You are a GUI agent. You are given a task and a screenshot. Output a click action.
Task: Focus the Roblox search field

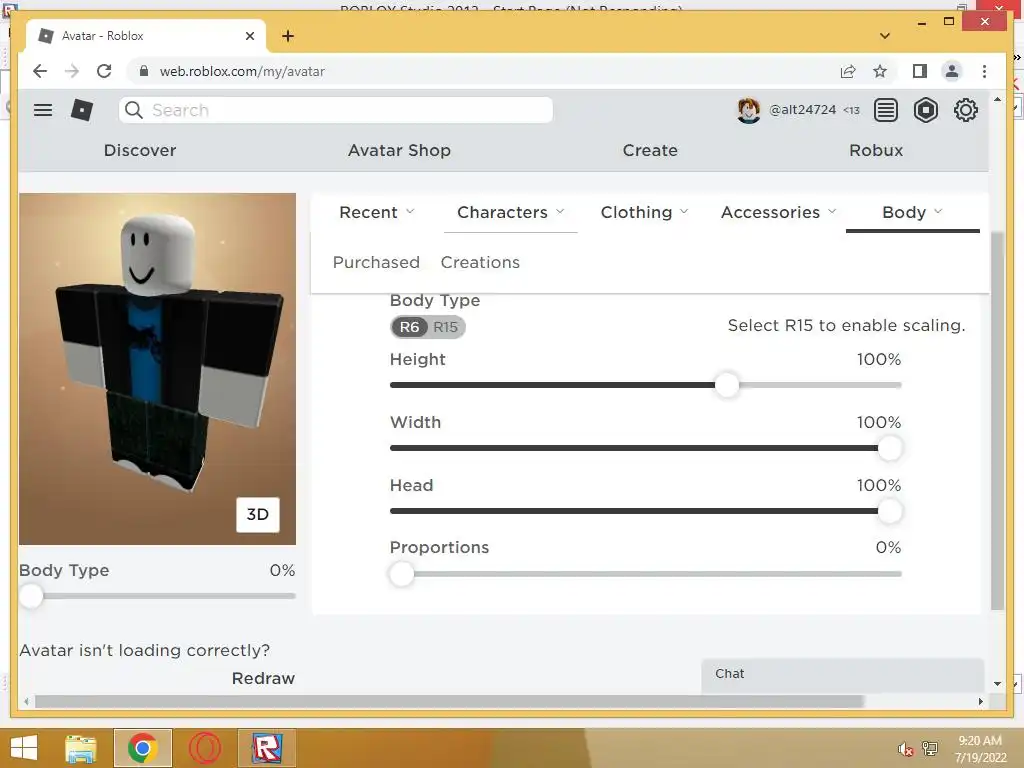point(336,110)
